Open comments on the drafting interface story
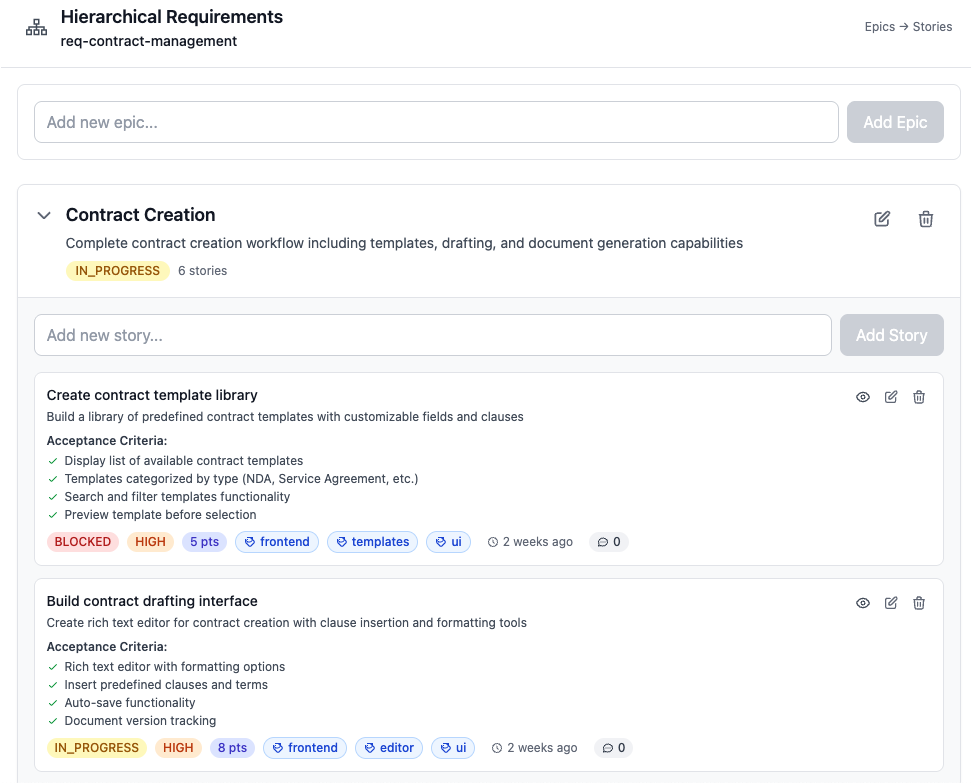This screenshot has height=783, width=971. coord(613,747)
